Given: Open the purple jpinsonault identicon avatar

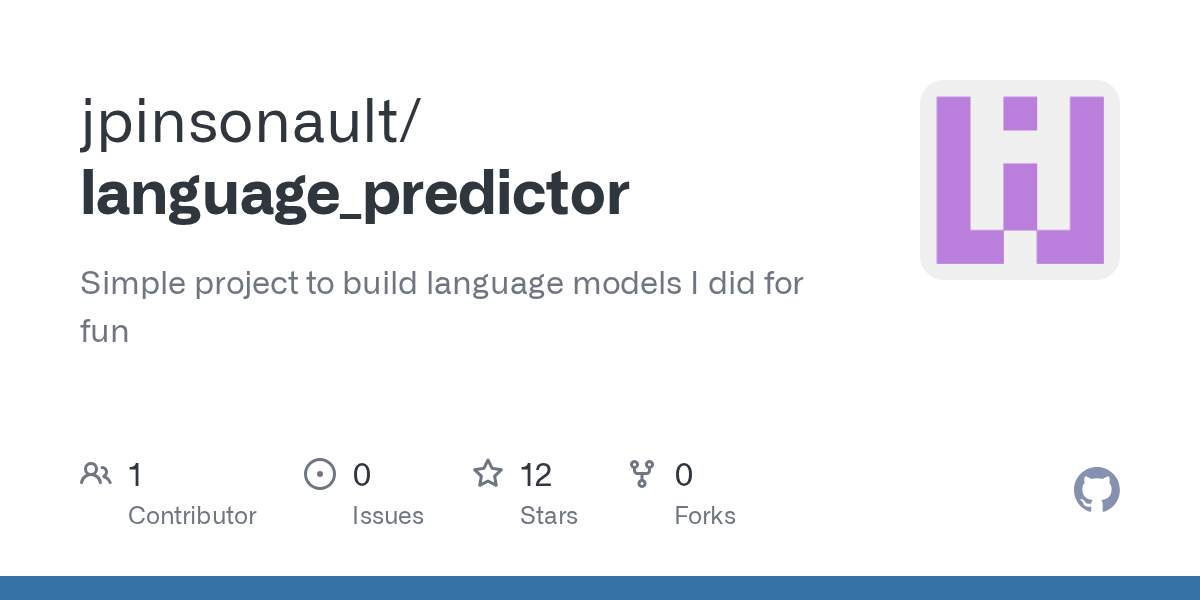Looking at the screenshot, I should click(1020, 180).
